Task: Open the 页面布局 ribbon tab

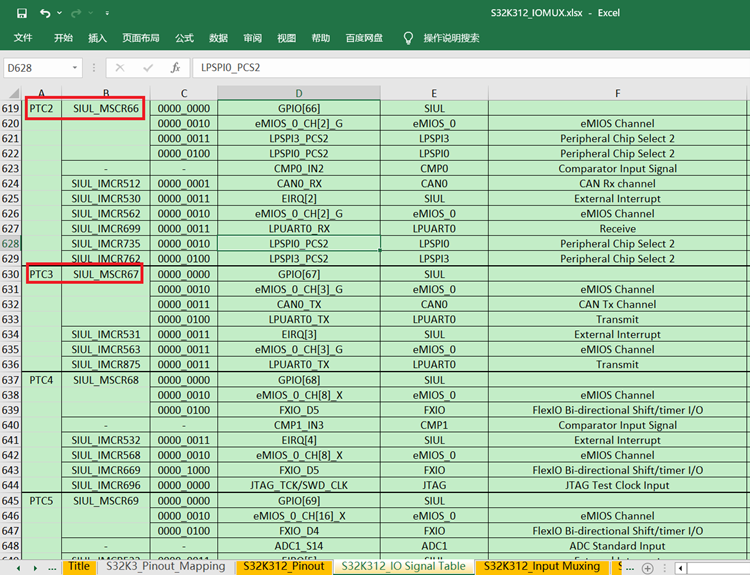Action: [141, 38]
